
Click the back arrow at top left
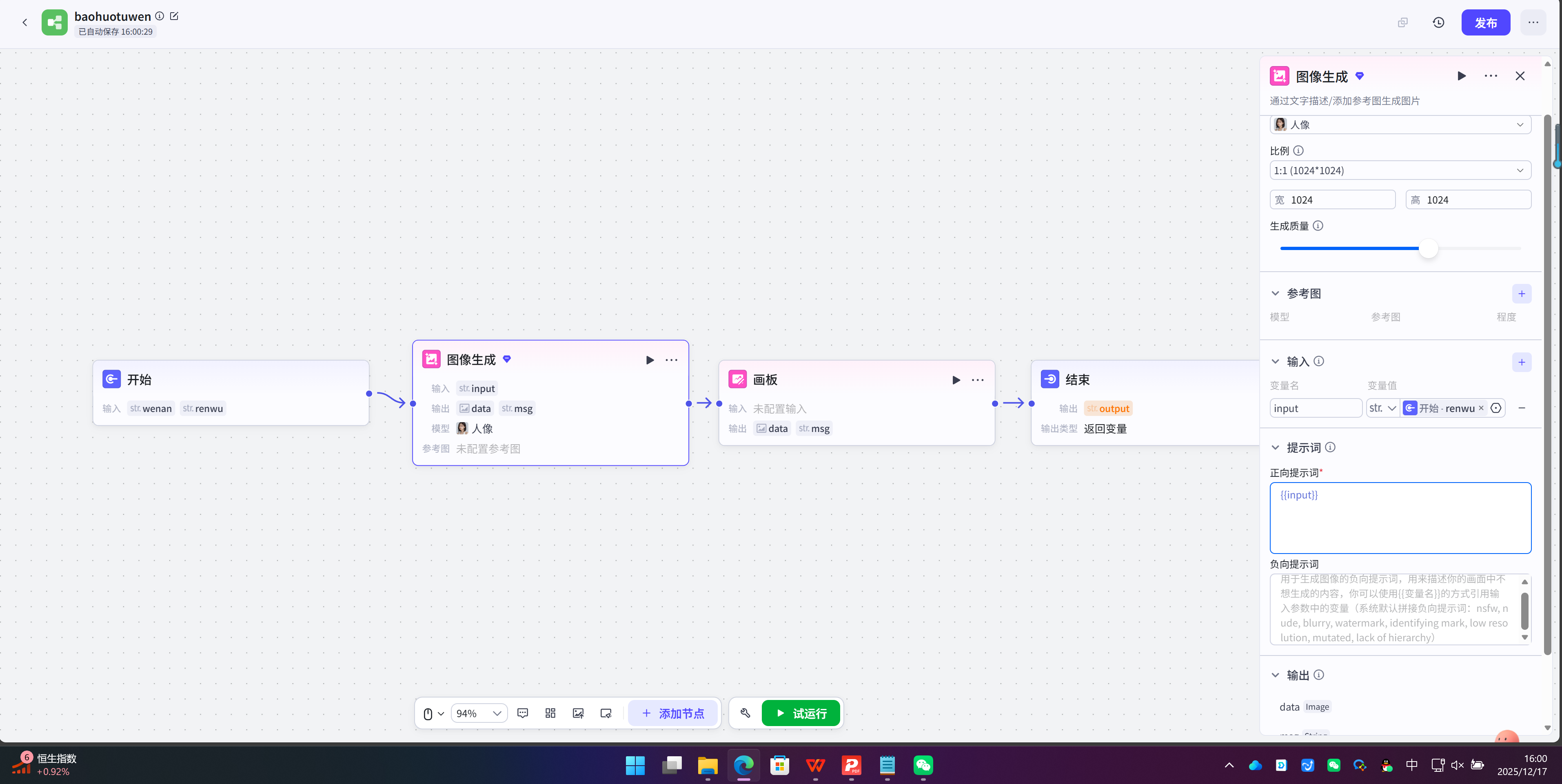(x=24, y=22)
